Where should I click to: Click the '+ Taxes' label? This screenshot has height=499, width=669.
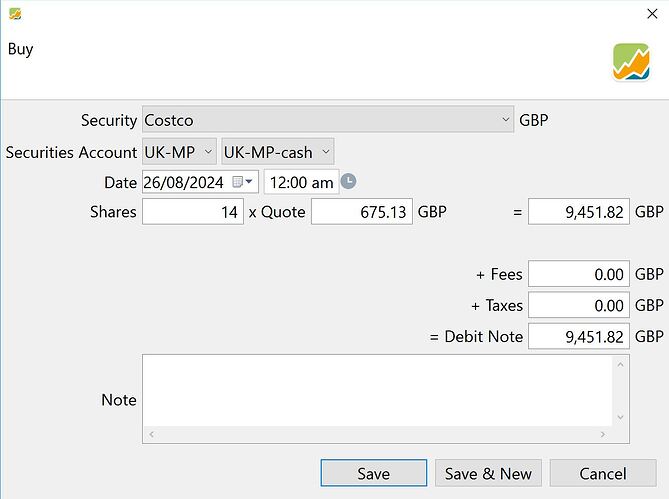tap(497, 305)
